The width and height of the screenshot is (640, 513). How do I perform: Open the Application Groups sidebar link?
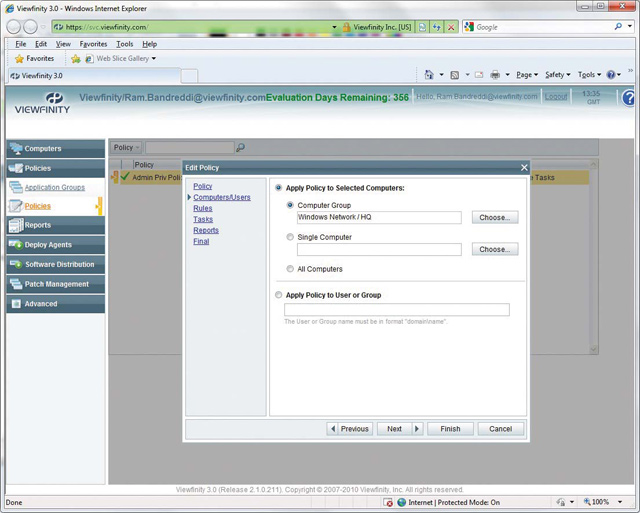coord(55,187)
